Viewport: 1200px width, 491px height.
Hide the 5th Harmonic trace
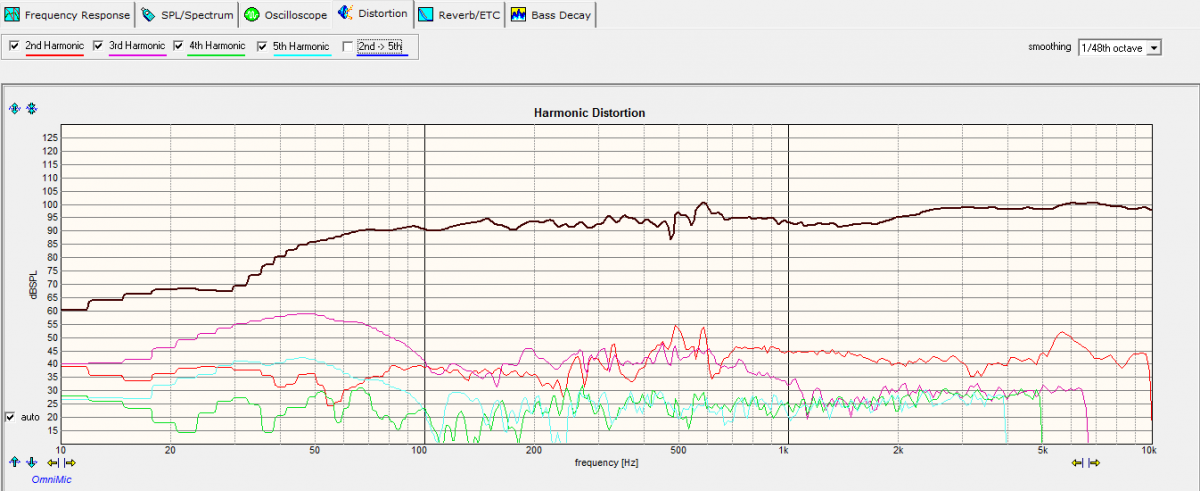tap(263, 46)
